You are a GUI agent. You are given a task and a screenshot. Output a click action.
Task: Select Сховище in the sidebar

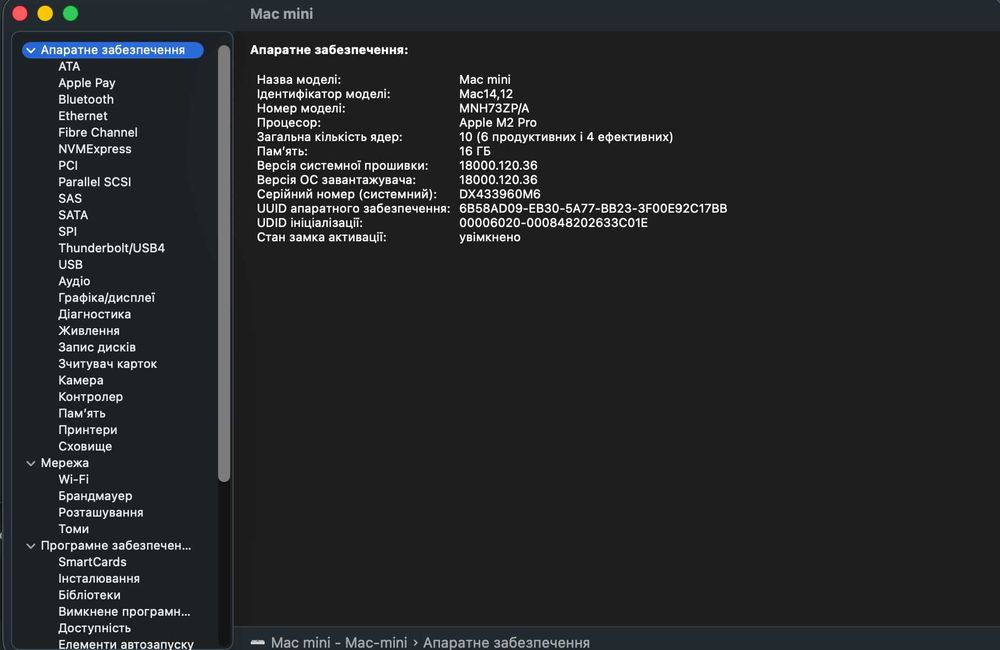click(x=85, y=447)
